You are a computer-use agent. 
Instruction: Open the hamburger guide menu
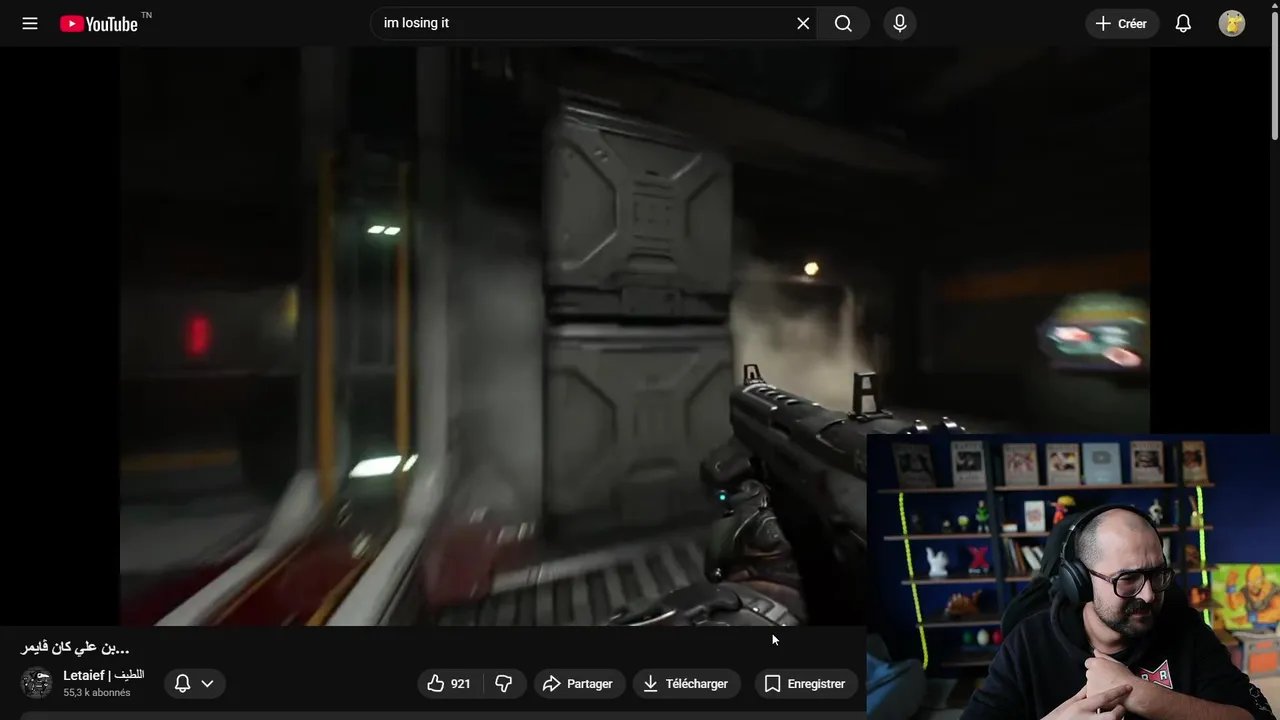30,23
